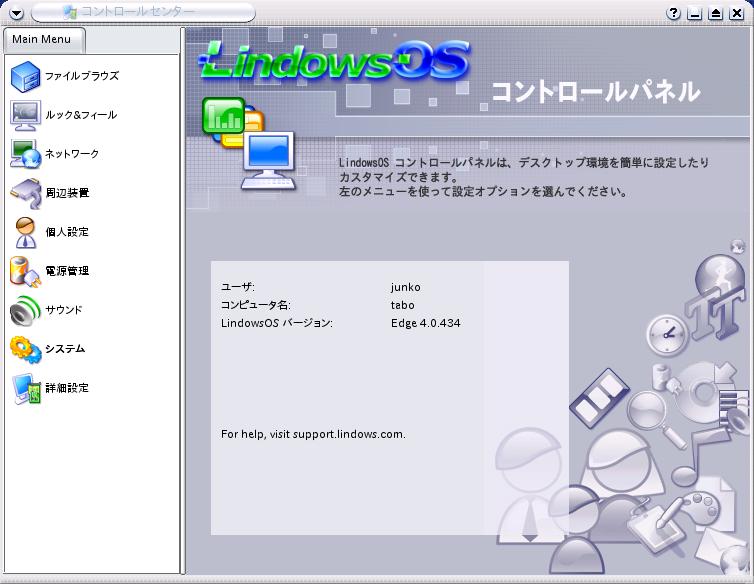Click the 個人設定 person icon
Image resolution: width=754 pixels, height=584 pixels.
pyautogui.click(x=25, y=232)
